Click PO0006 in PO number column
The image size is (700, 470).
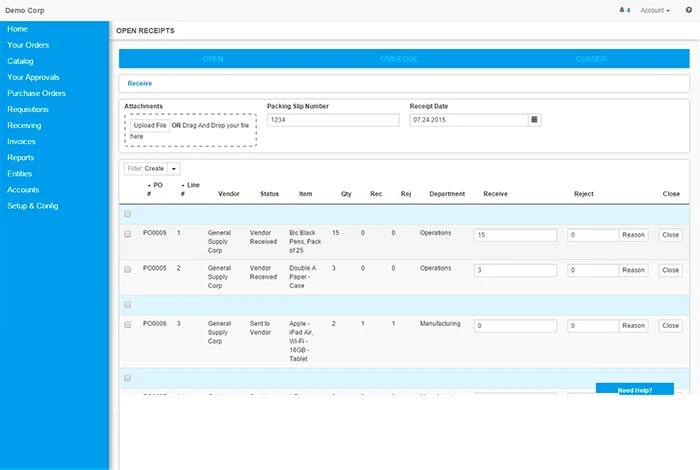point(154,324)
